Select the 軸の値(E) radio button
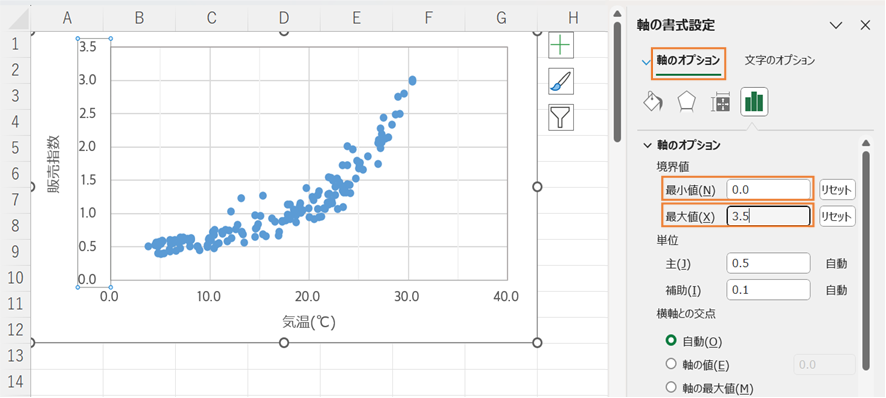 coord(671,365)
